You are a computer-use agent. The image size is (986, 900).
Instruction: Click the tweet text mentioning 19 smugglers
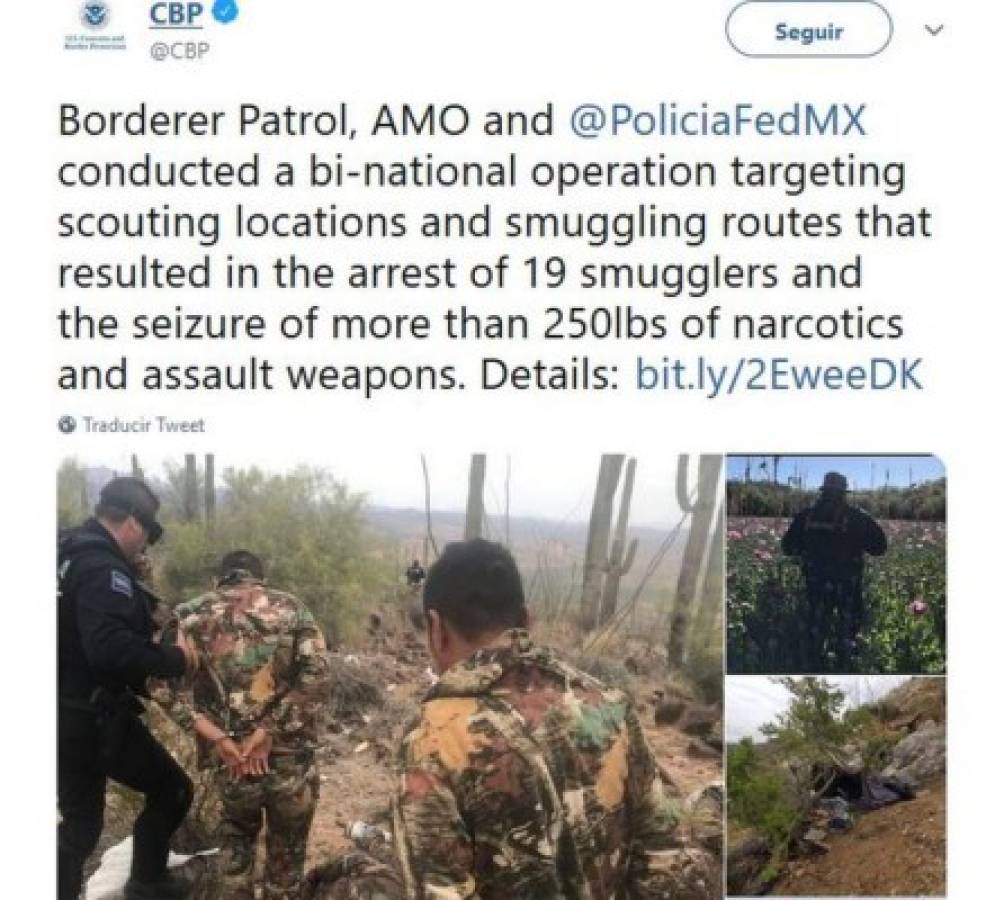pos(460,273)
